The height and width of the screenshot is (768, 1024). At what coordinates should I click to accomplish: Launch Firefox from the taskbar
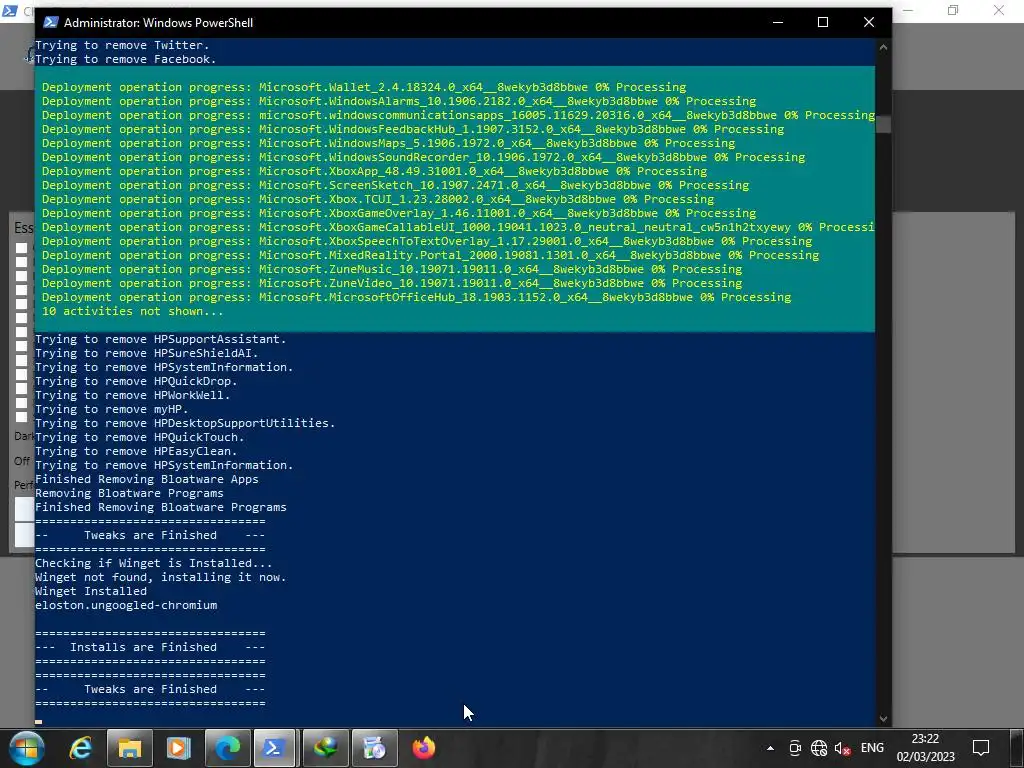point(423,748)
